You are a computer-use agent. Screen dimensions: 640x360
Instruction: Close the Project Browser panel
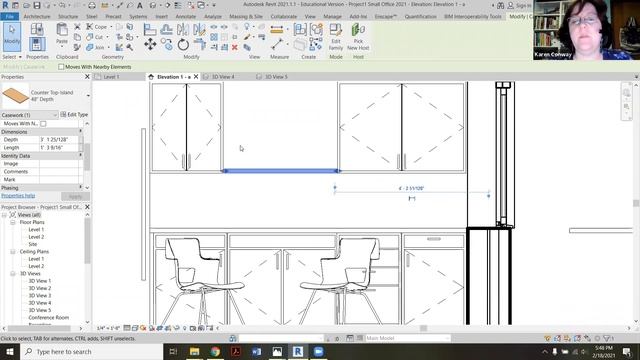click(87, 207)
